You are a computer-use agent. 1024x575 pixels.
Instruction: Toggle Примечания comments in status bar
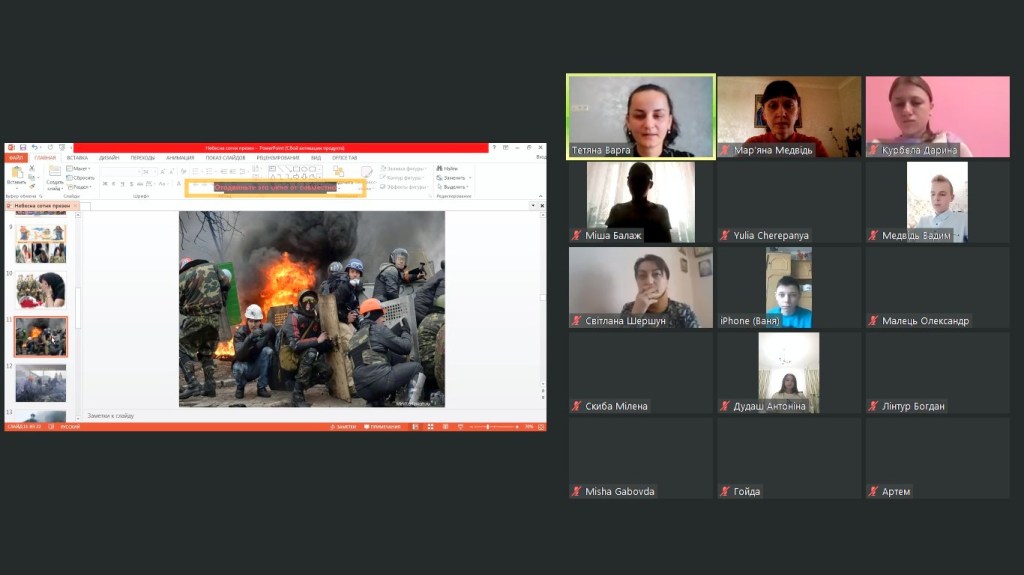click(x=384, y=427)
